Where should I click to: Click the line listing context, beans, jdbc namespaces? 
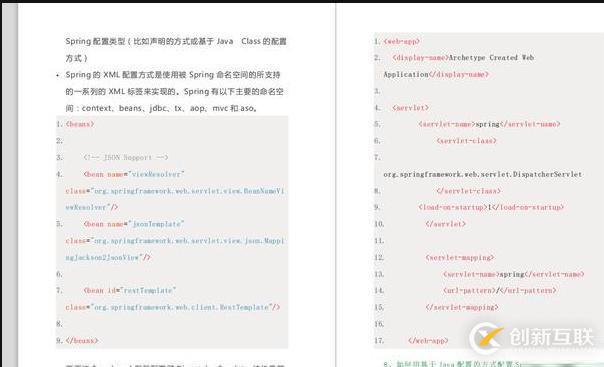161,108
